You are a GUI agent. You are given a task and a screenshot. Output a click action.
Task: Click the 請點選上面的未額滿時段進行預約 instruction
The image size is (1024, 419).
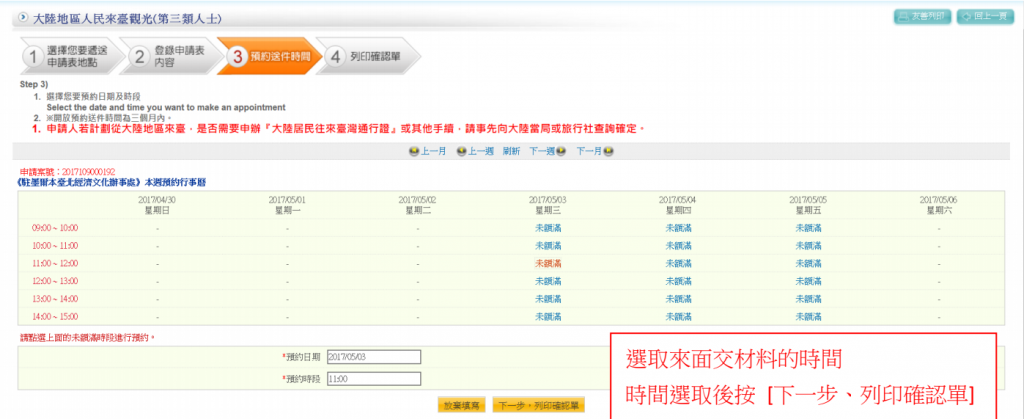click(x=89, y=337)
